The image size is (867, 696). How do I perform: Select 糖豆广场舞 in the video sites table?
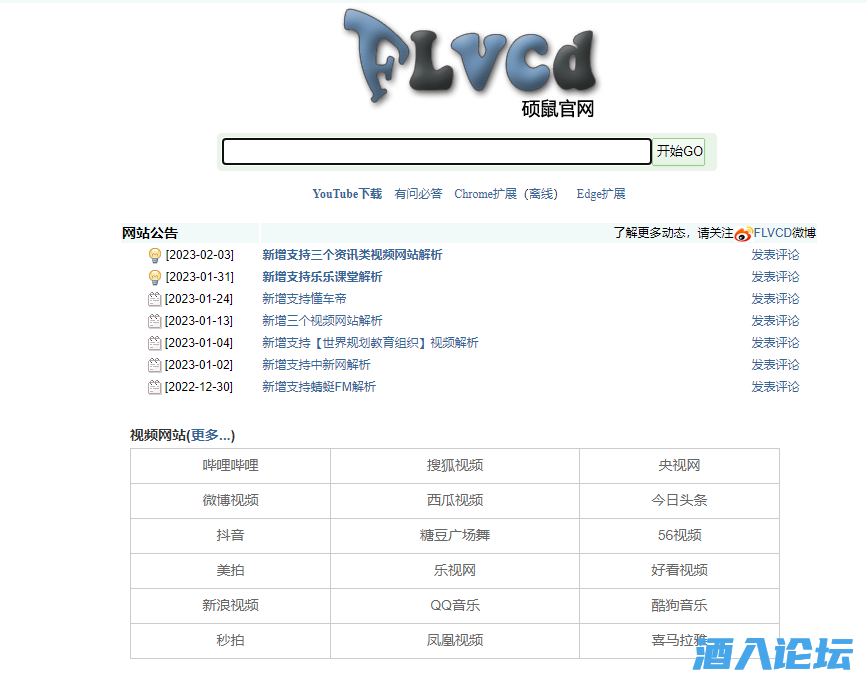click(455, 536)
